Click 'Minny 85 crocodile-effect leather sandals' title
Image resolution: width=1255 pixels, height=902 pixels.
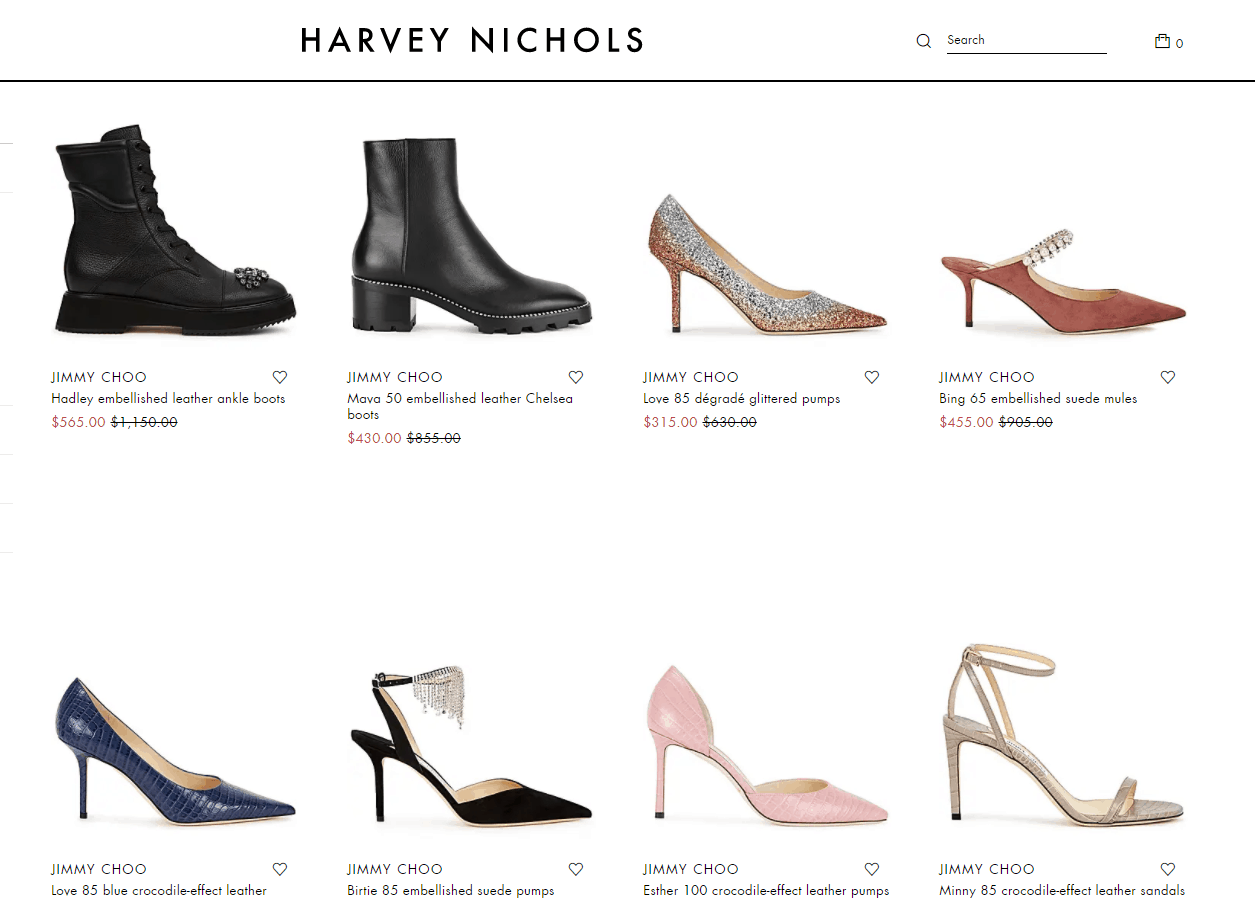click(x=1062, y=890)
